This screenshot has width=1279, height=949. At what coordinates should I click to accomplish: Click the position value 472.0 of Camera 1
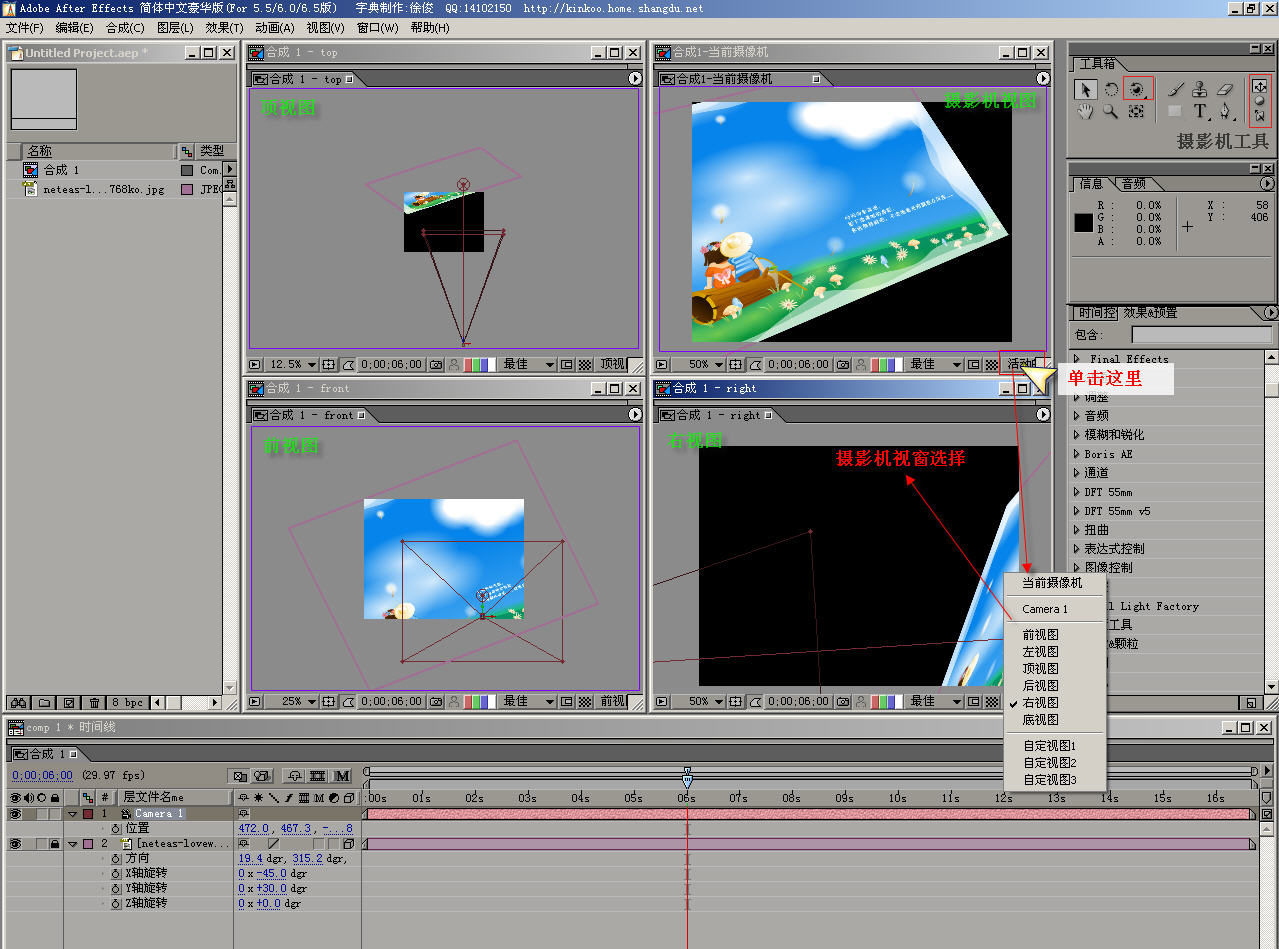(x=253, y=828)
